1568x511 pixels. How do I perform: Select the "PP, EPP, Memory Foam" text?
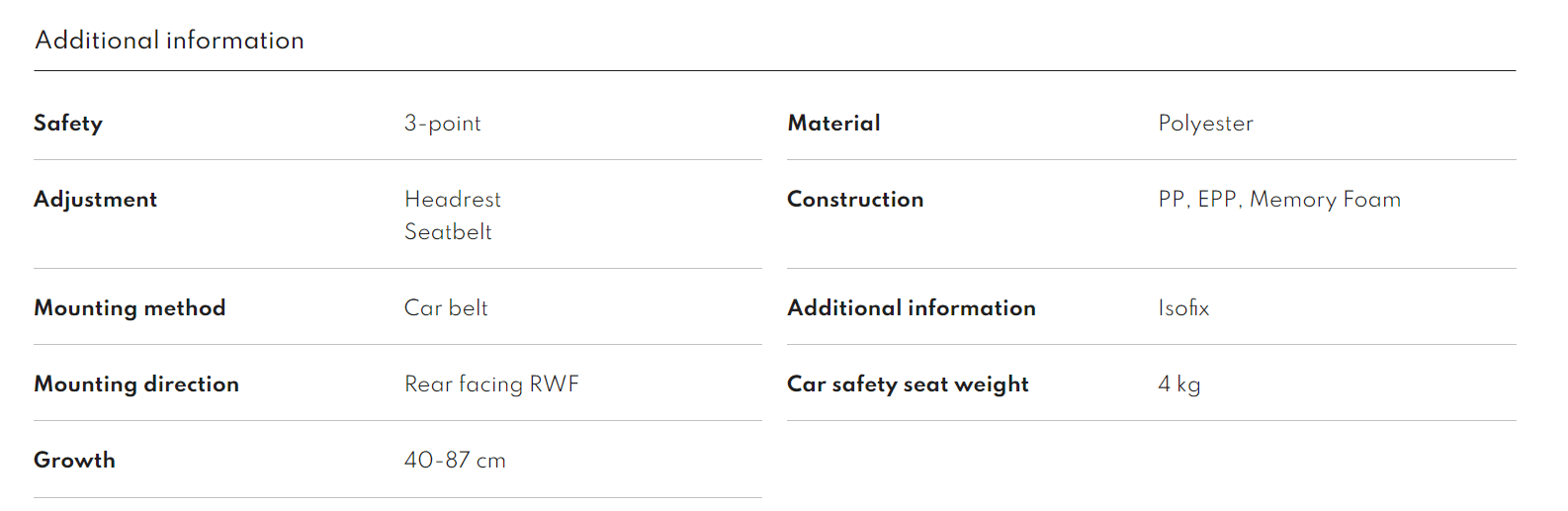[1279, 200]
